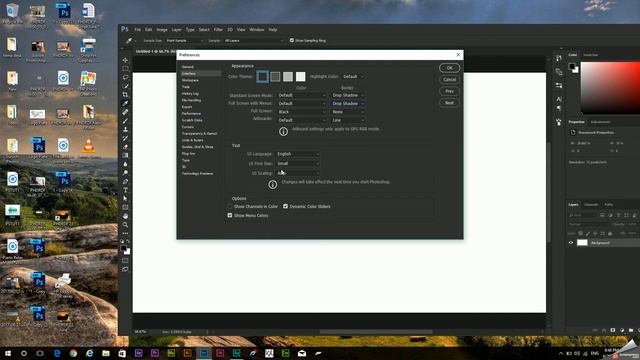Switch to the Adjustments tab
640x360 pixels.
click(x=600, y=122)
